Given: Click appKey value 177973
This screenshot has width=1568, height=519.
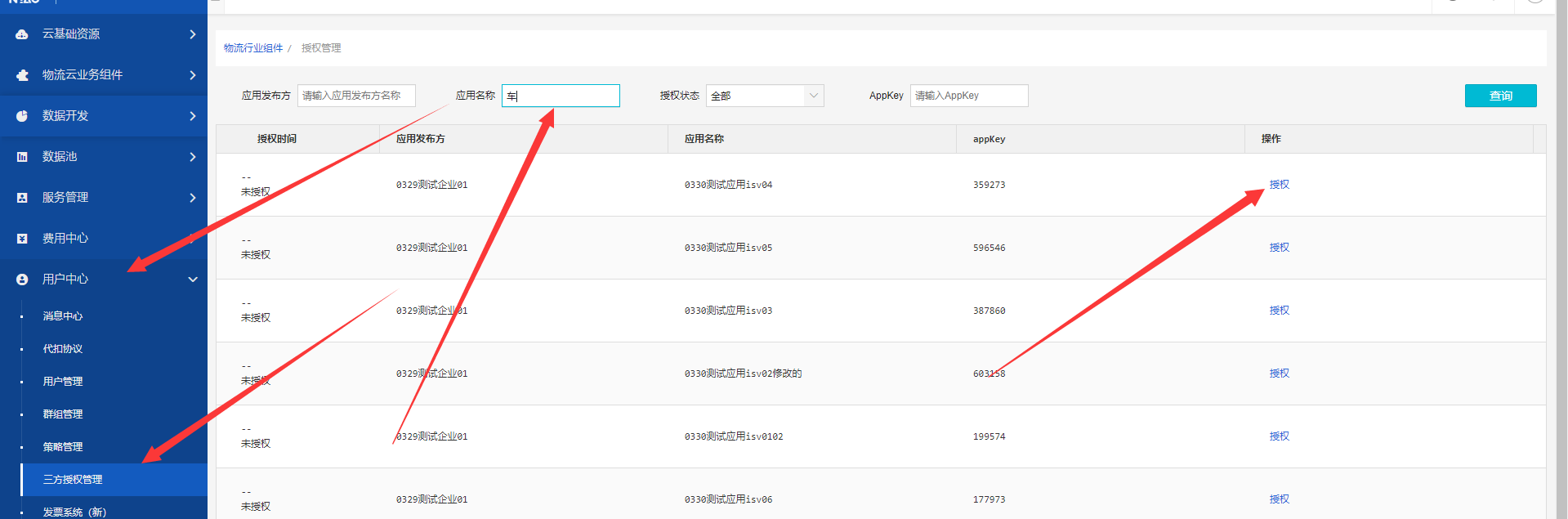Looking at the screenshot, I should tap(989, 499).
